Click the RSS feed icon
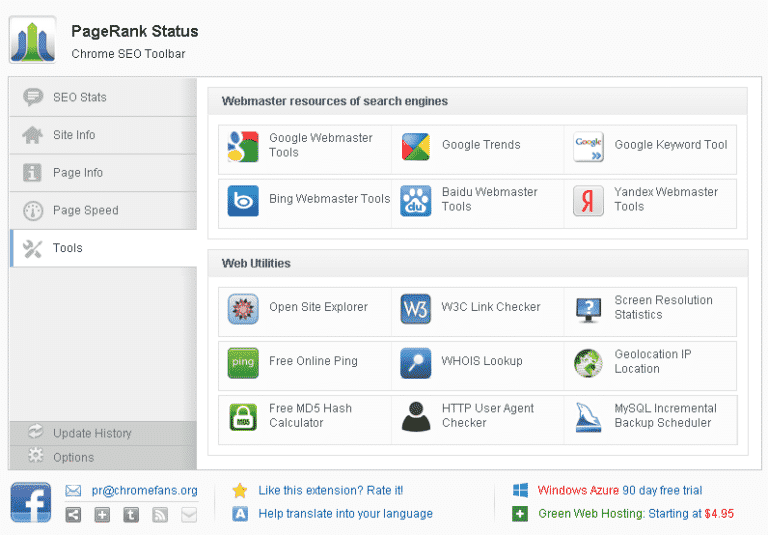This screenshot has height=535, width=768. (x=160, y=515)
